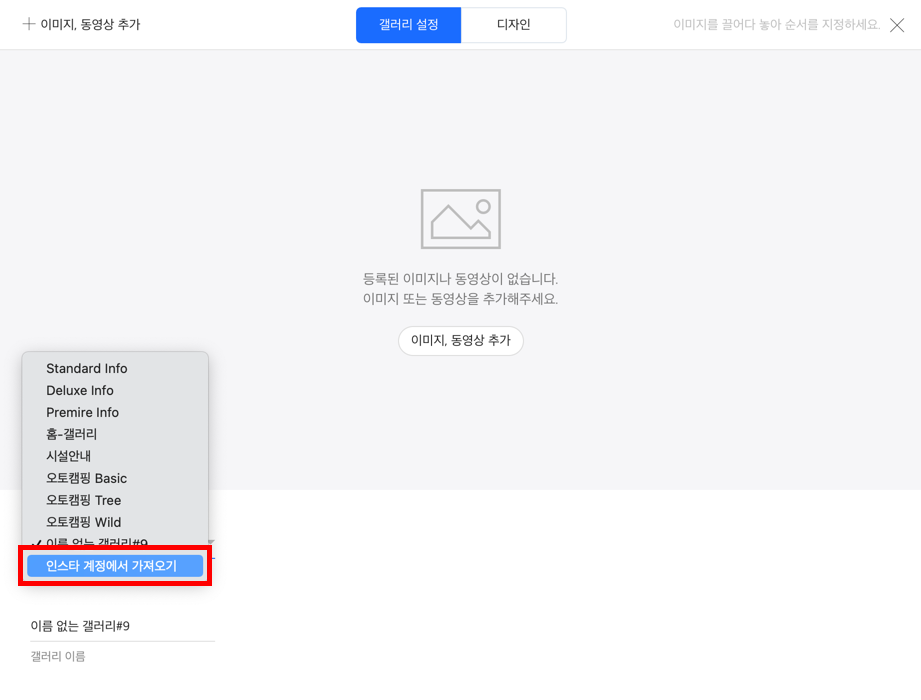Image resolution: width=921 pixels, height=700 pixels.
Task: Select 오토캠핑 Basic from the dropdown
Action: (115, 478)
